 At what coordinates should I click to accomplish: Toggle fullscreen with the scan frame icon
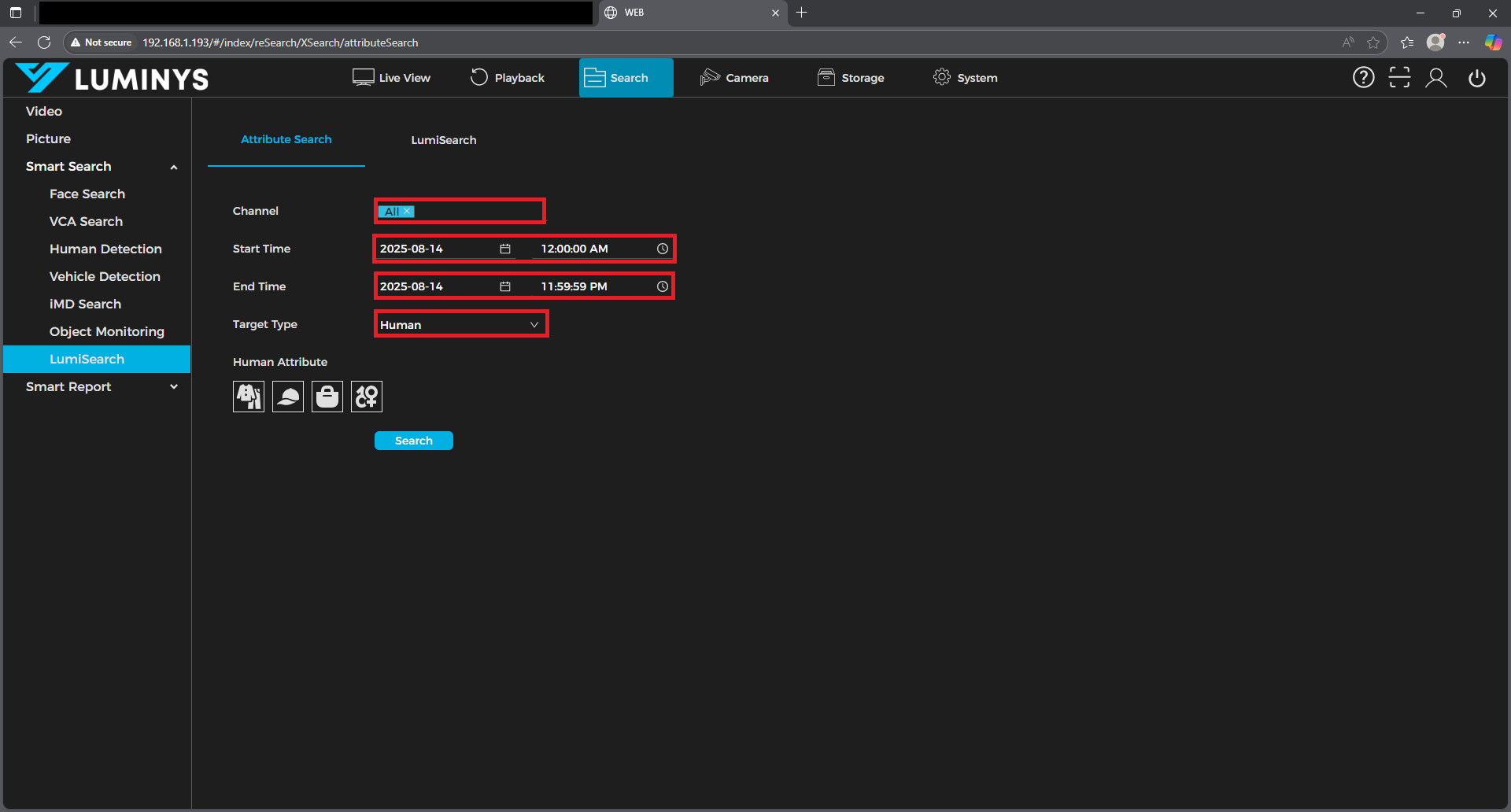tap(1399, 78)
